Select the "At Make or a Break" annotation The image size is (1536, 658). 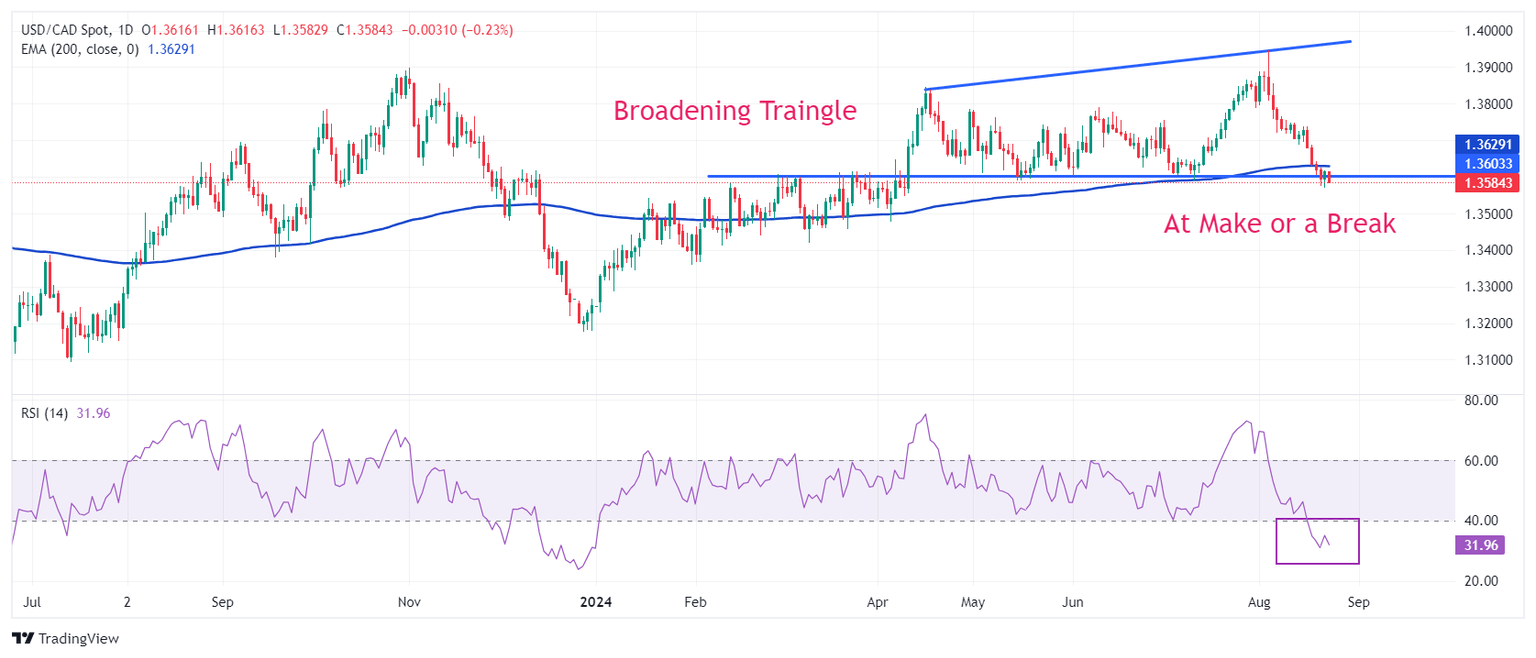(1279, 224)
